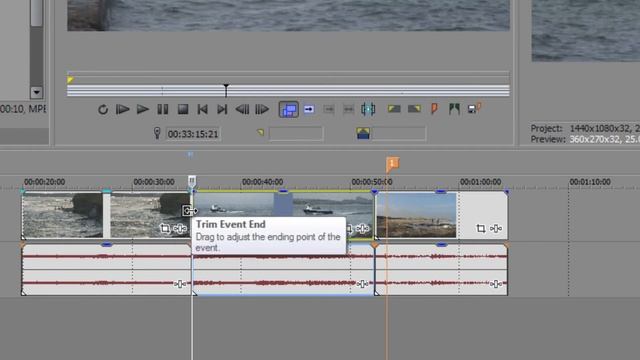The width and height of the screenshot is (640, 360).
Task: Insert a marker with the orange flag icon
Action: coord(434,109)
